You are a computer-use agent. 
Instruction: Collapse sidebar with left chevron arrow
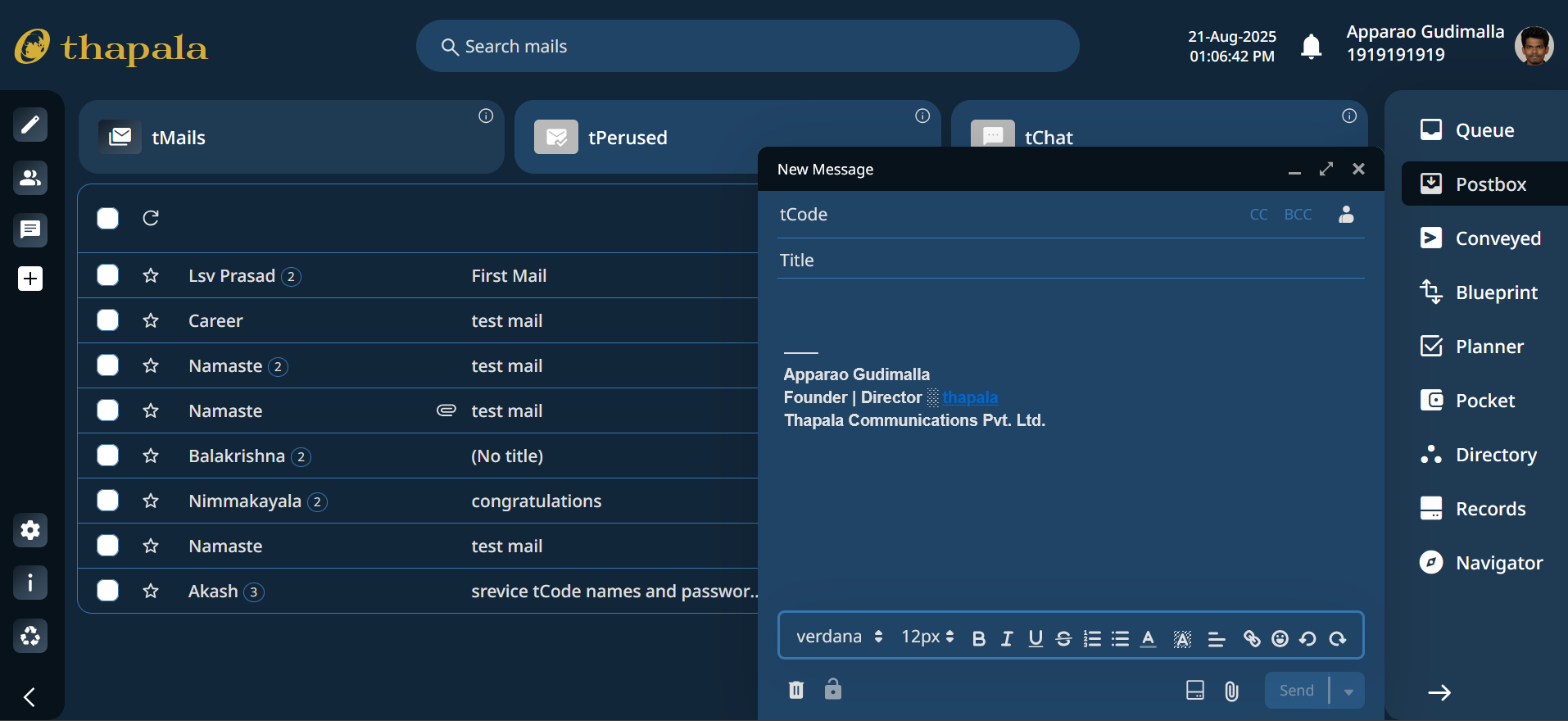coord(30,697)
